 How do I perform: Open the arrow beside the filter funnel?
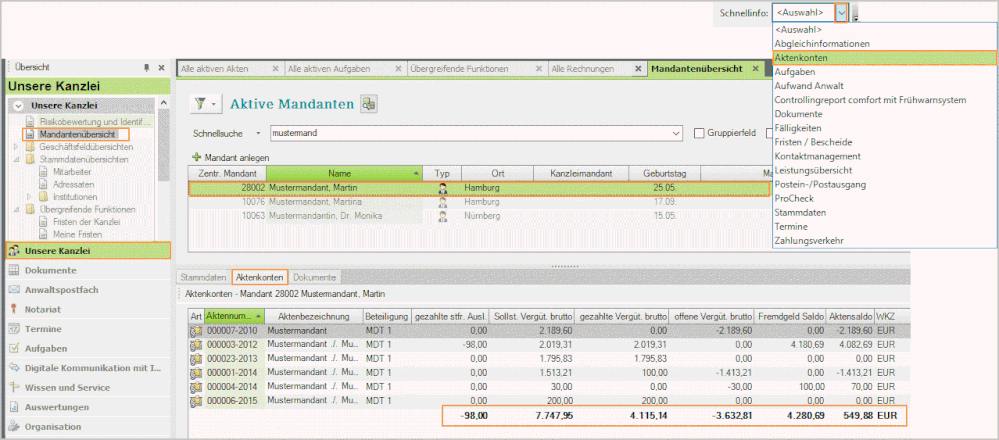[215, 104]
